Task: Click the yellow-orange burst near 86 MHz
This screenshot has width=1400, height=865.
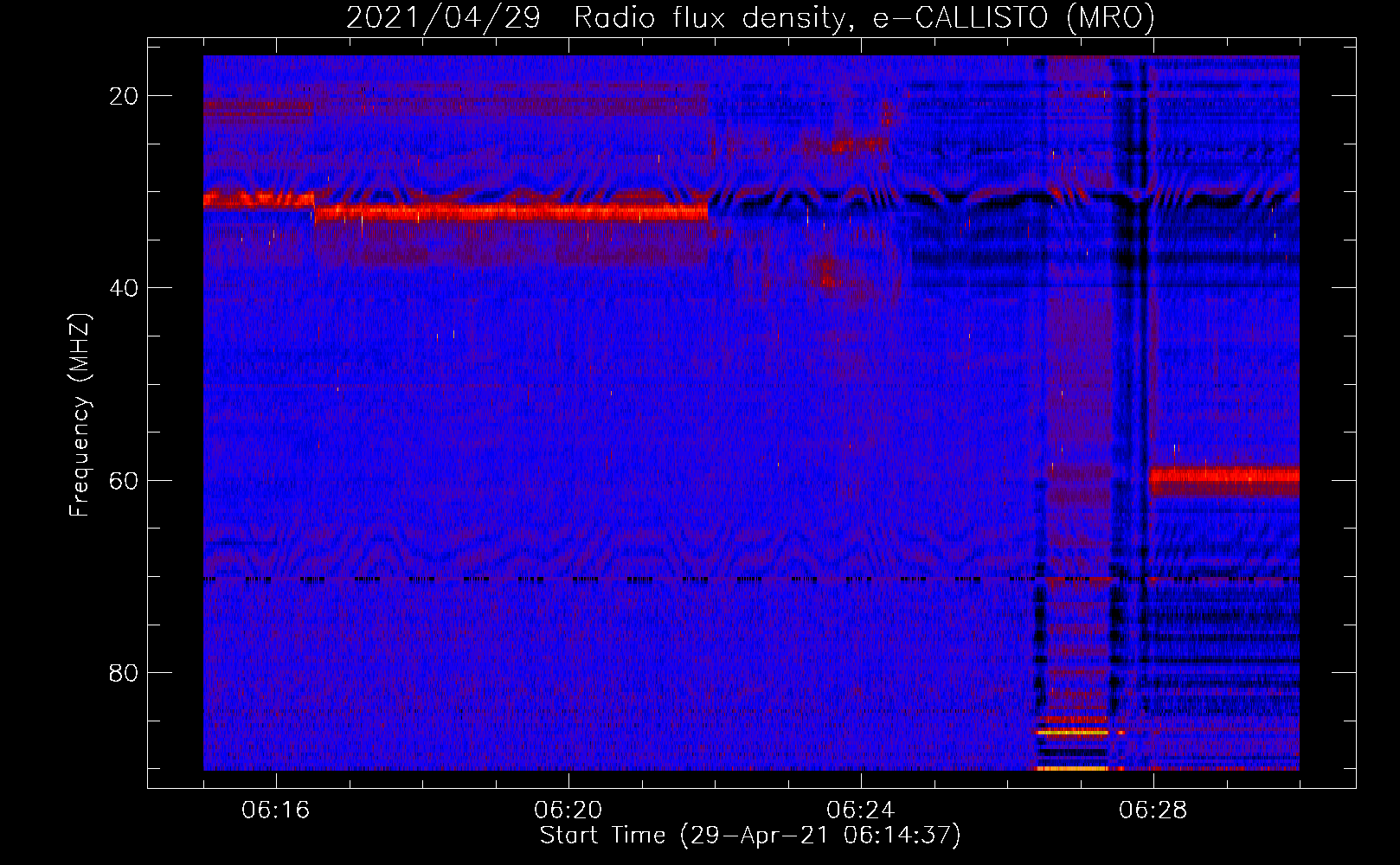Action: pyautogui.click(x=1073, y=732)
